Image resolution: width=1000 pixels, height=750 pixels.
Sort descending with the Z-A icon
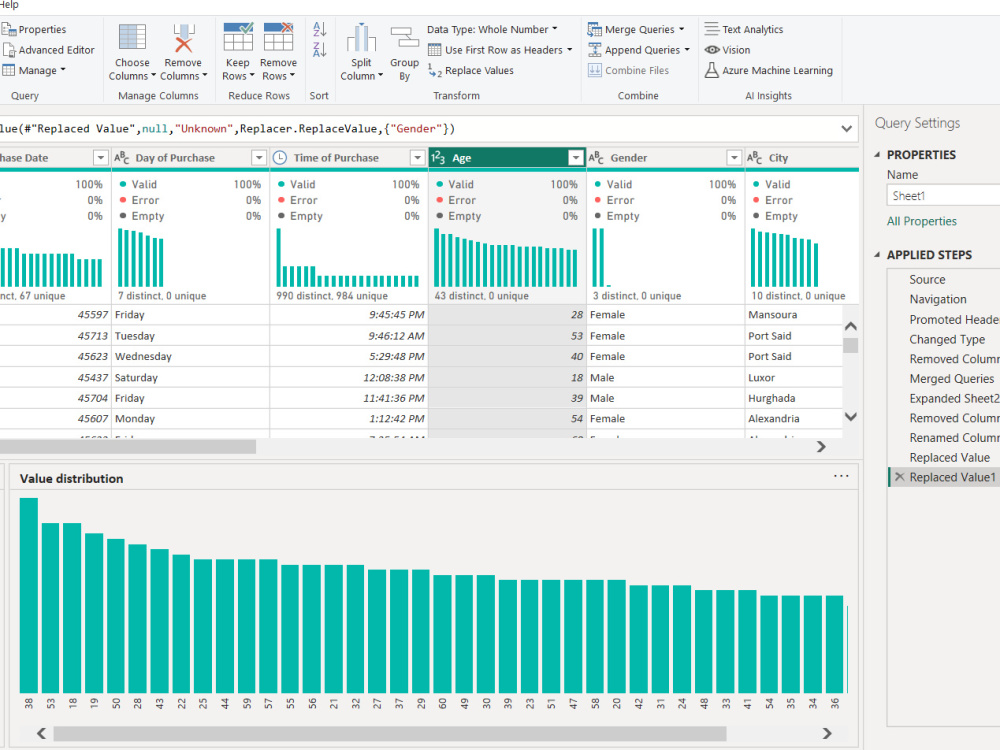[320, 49]
